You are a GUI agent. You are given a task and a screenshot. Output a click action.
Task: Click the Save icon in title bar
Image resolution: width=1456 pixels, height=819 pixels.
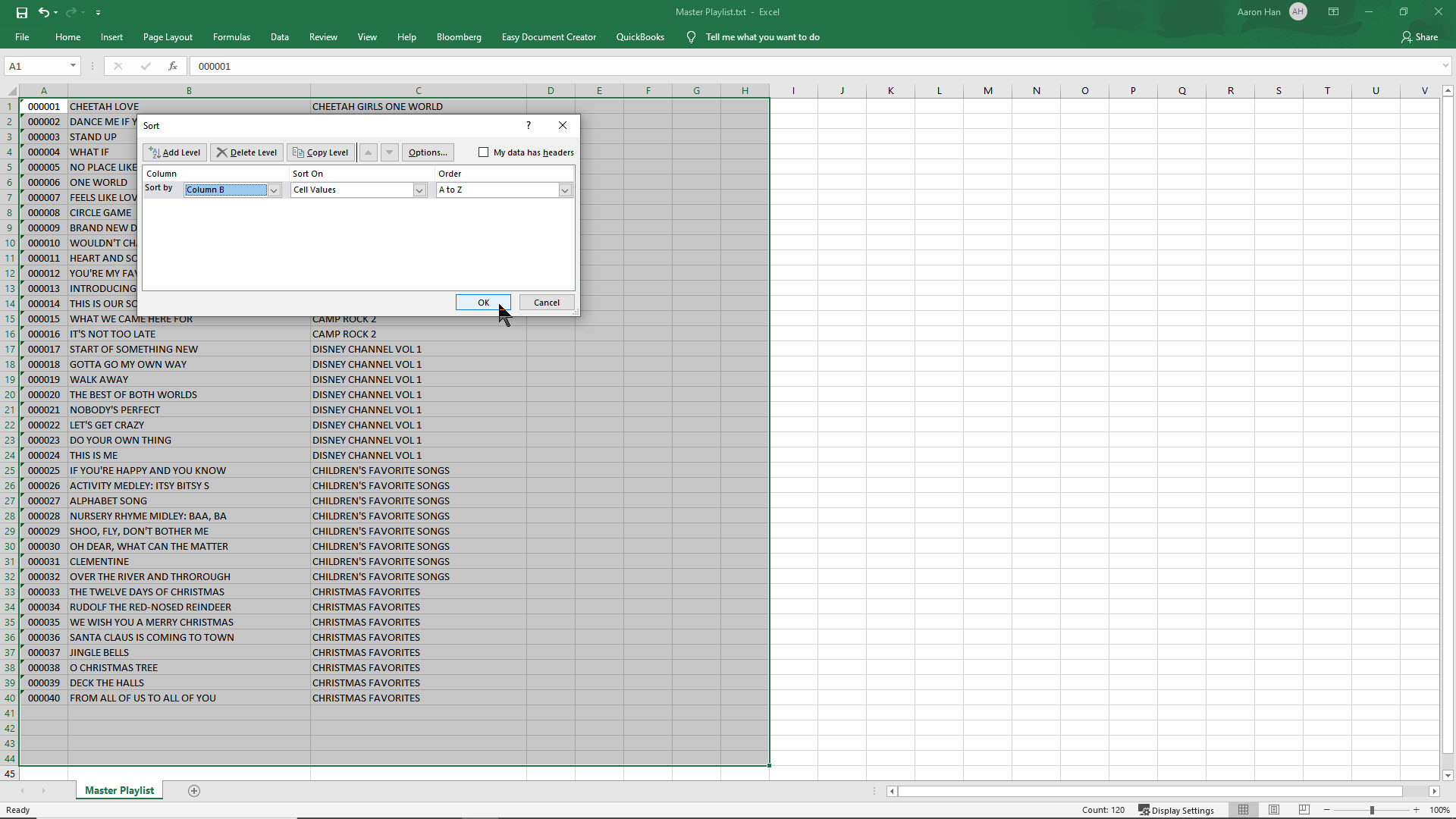click(x=21, y=12)
